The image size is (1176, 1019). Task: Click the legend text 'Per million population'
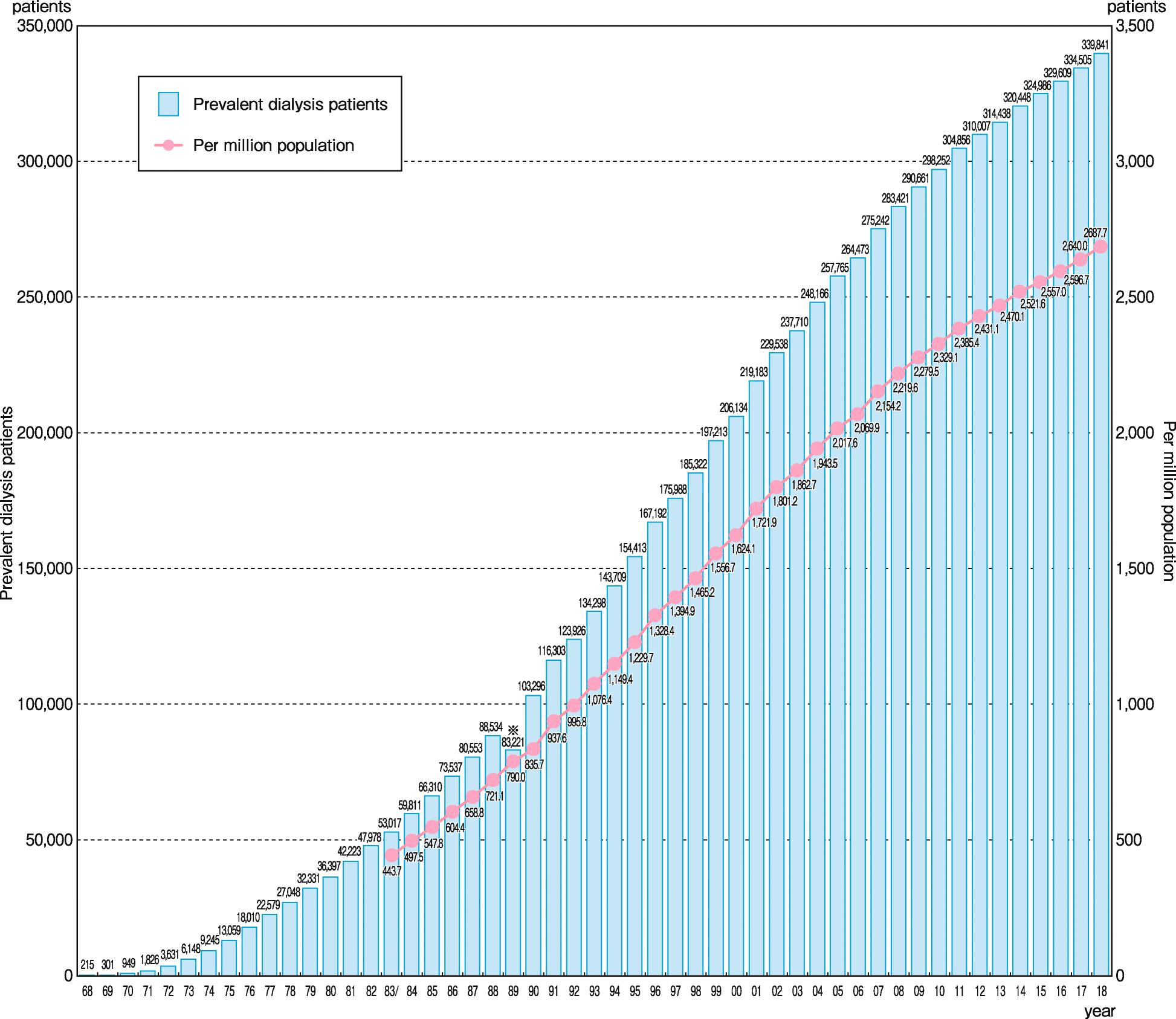[x=274, y=146]
